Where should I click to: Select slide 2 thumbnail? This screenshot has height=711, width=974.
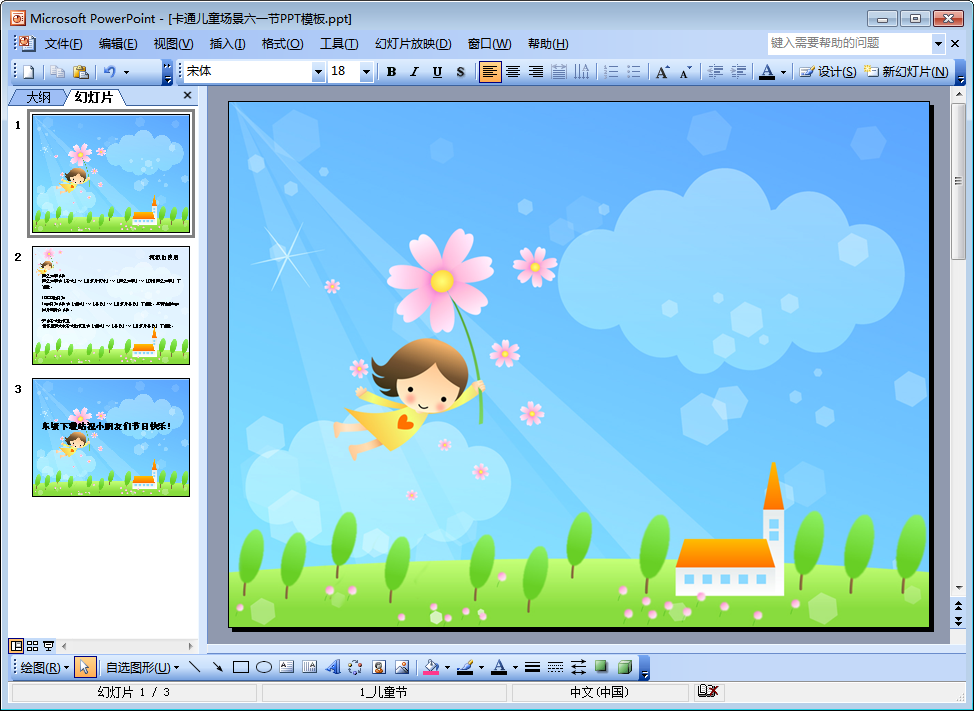pos(111,306)
